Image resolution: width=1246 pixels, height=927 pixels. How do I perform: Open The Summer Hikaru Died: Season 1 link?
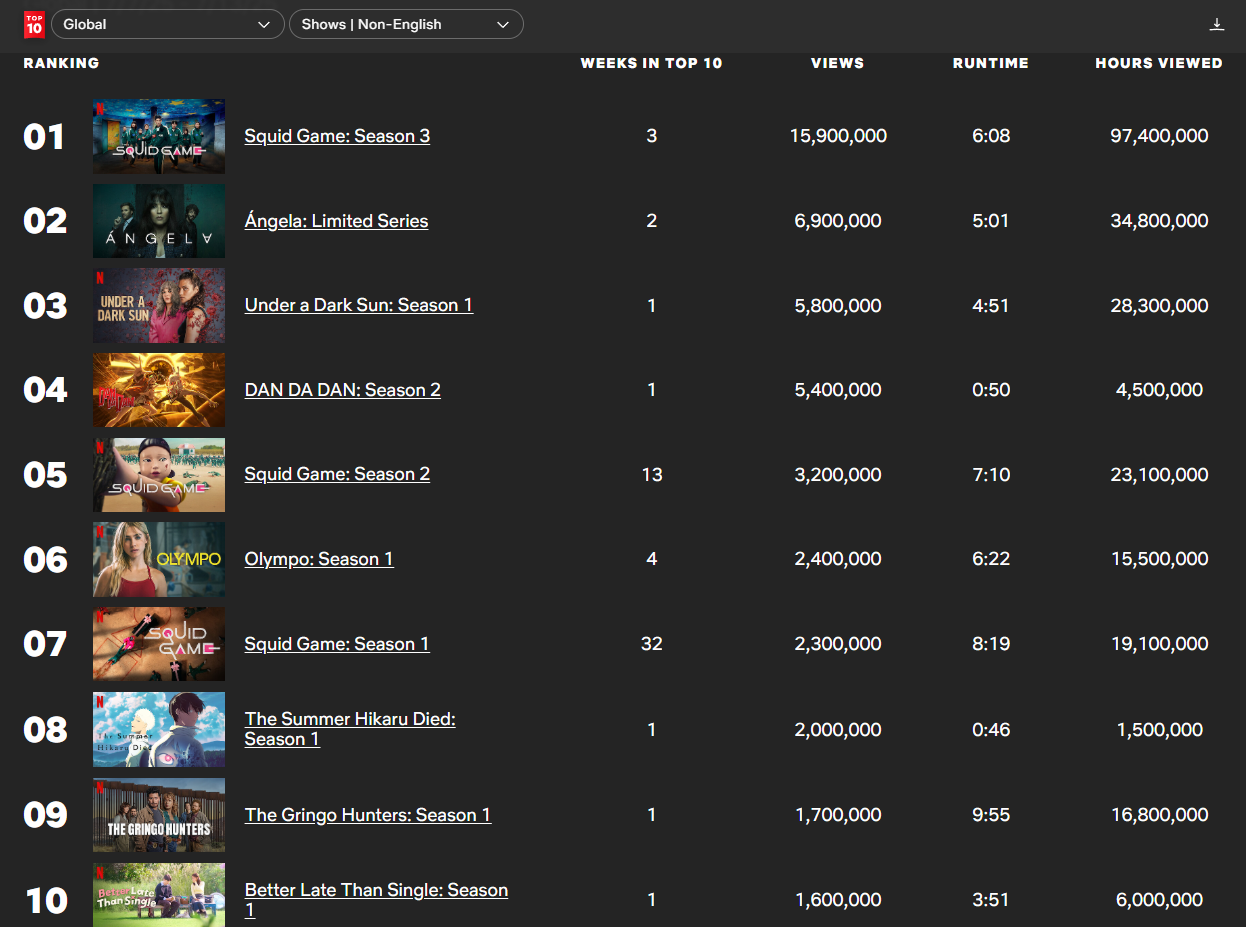tap(350, 729)
